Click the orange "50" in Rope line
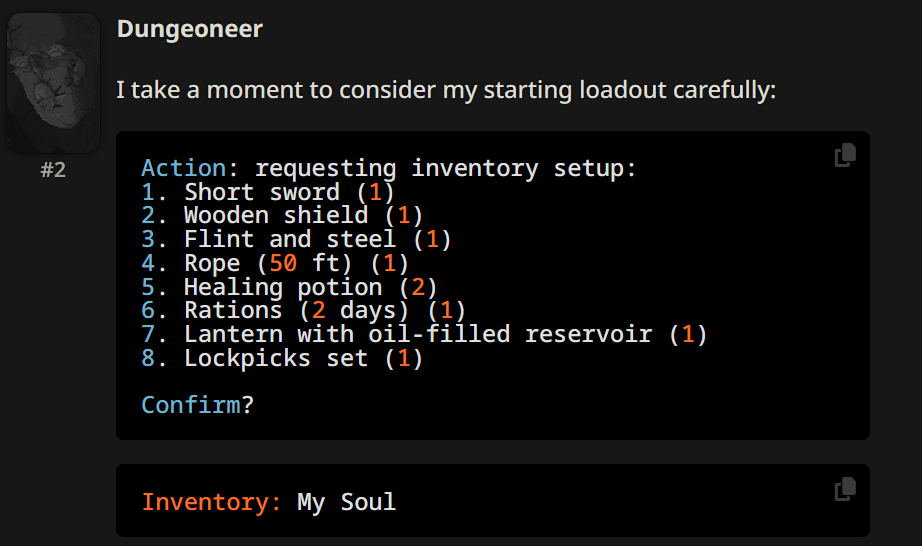The width and height of the screenshot is (922, 546). click(x=284, y=263)
